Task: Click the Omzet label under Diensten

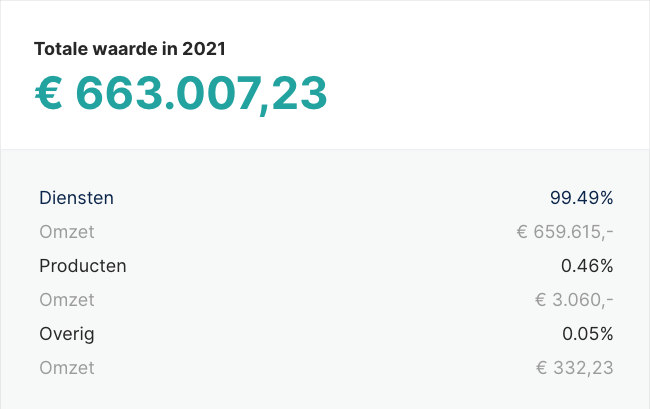Action: point(67,232)
